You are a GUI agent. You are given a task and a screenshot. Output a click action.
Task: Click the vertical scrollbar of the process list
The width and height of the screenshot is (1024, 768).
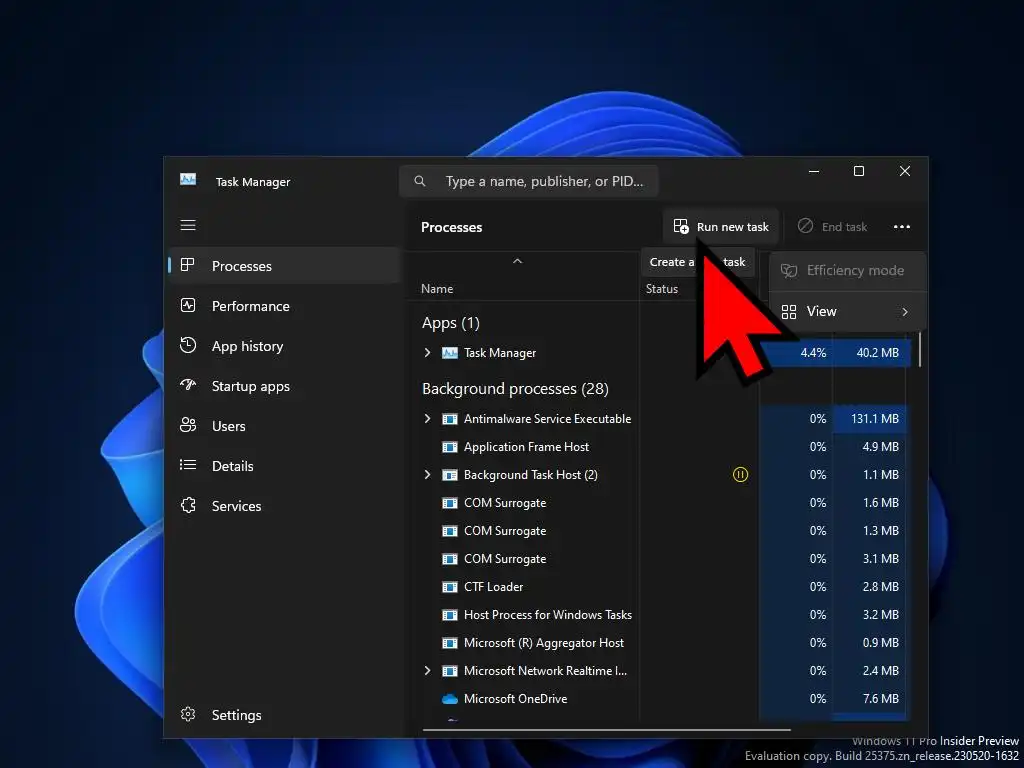(920, 349)
